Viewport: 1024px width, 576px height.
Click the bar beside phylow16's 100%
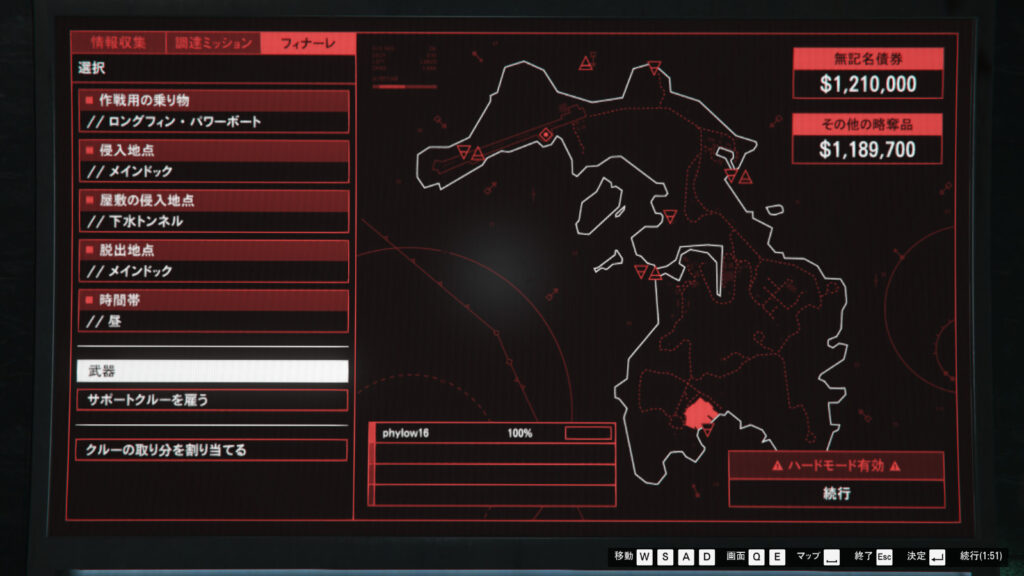click(588, 433)
